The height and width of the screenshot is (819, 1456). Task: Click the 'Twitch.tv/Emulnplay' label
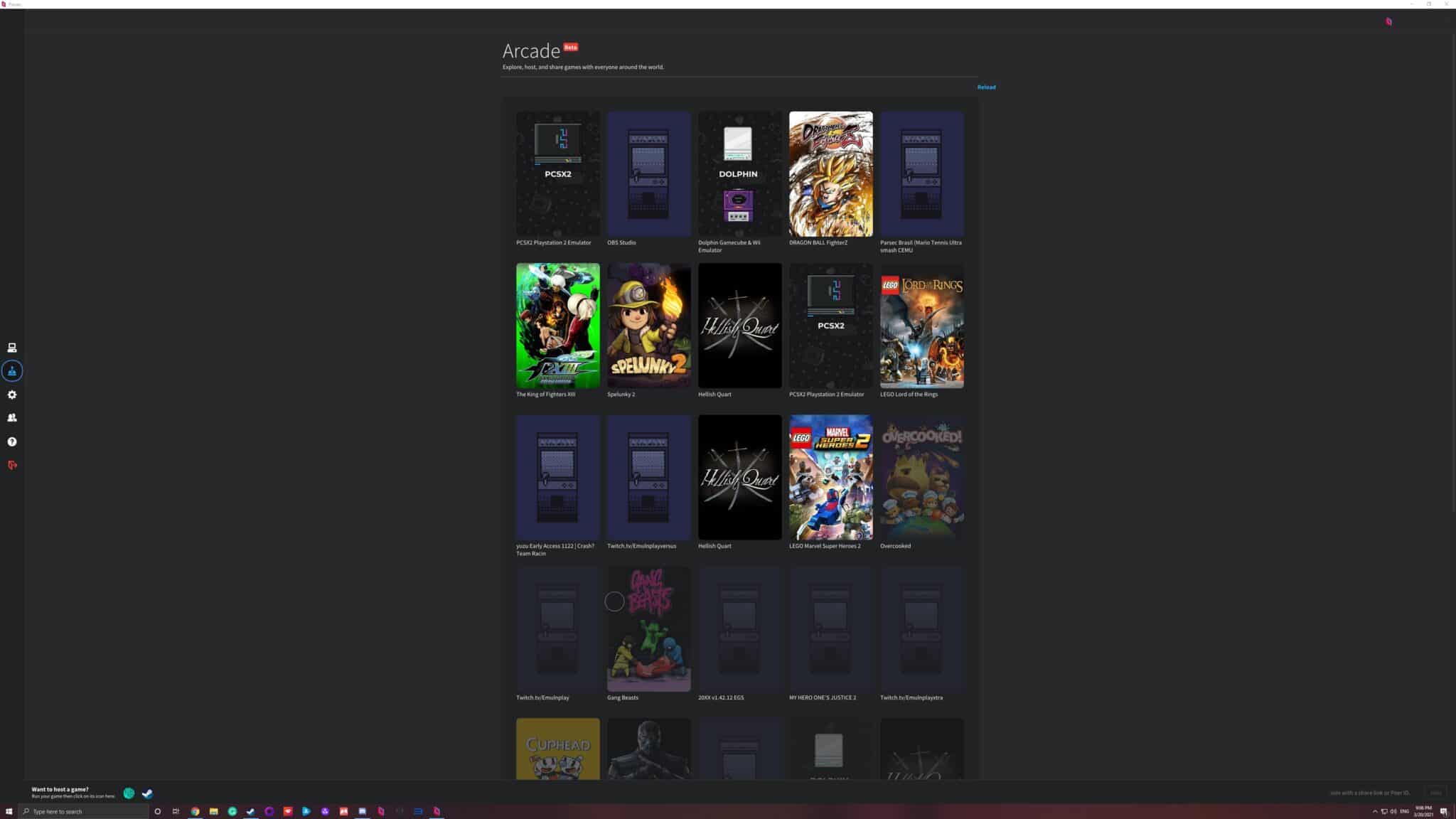[x=542, y=697]
